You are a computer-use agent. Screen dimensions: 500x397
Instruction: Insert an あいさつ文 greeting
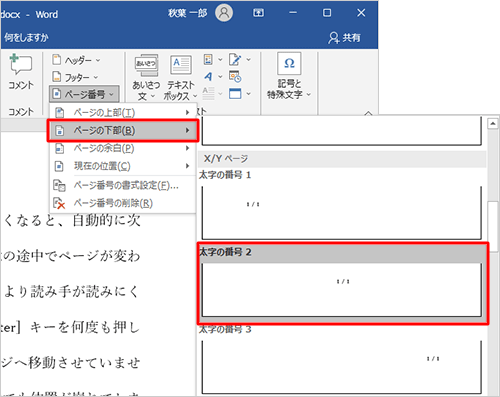146,77
